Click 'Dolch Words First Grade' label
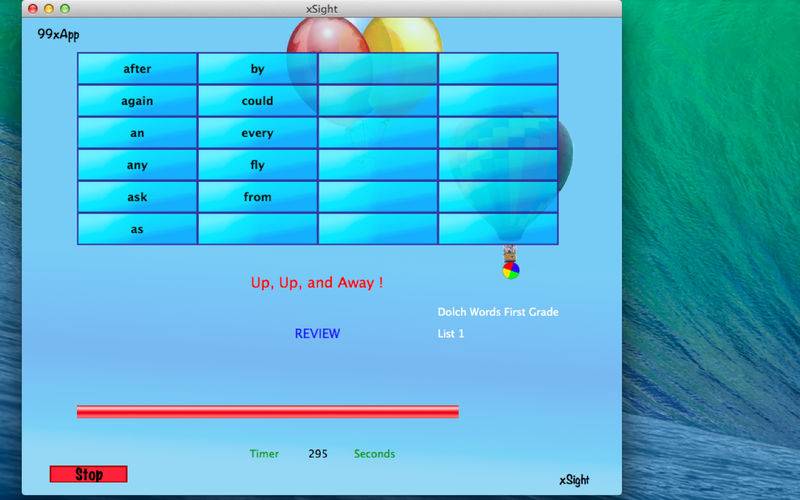Viewport: 800px width, 500px height. pos(498,312)
